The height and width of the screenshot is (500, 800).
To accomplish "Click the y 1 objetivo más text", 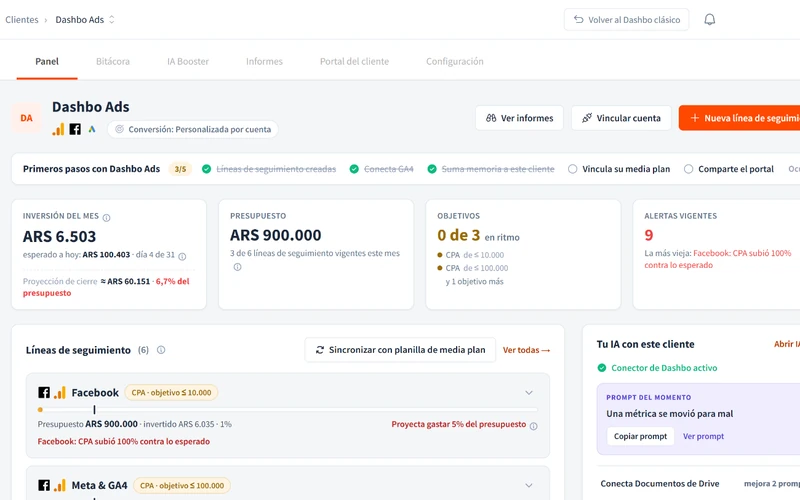I will pyautogui.click(x=474, y=281).
